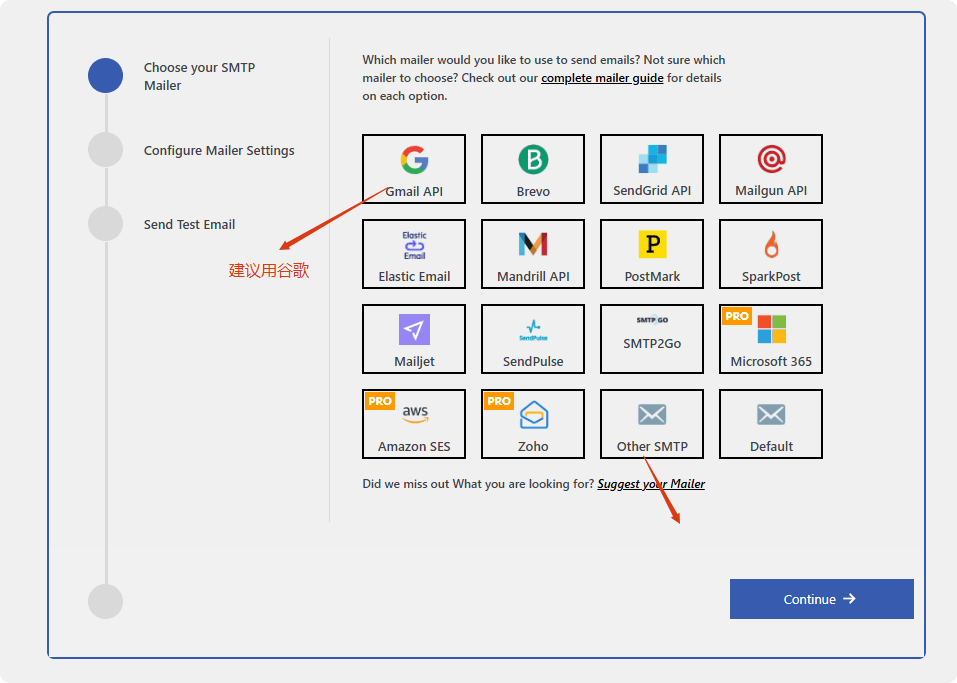Pick the SMTP2Go mailer icon

click(652, 320)
